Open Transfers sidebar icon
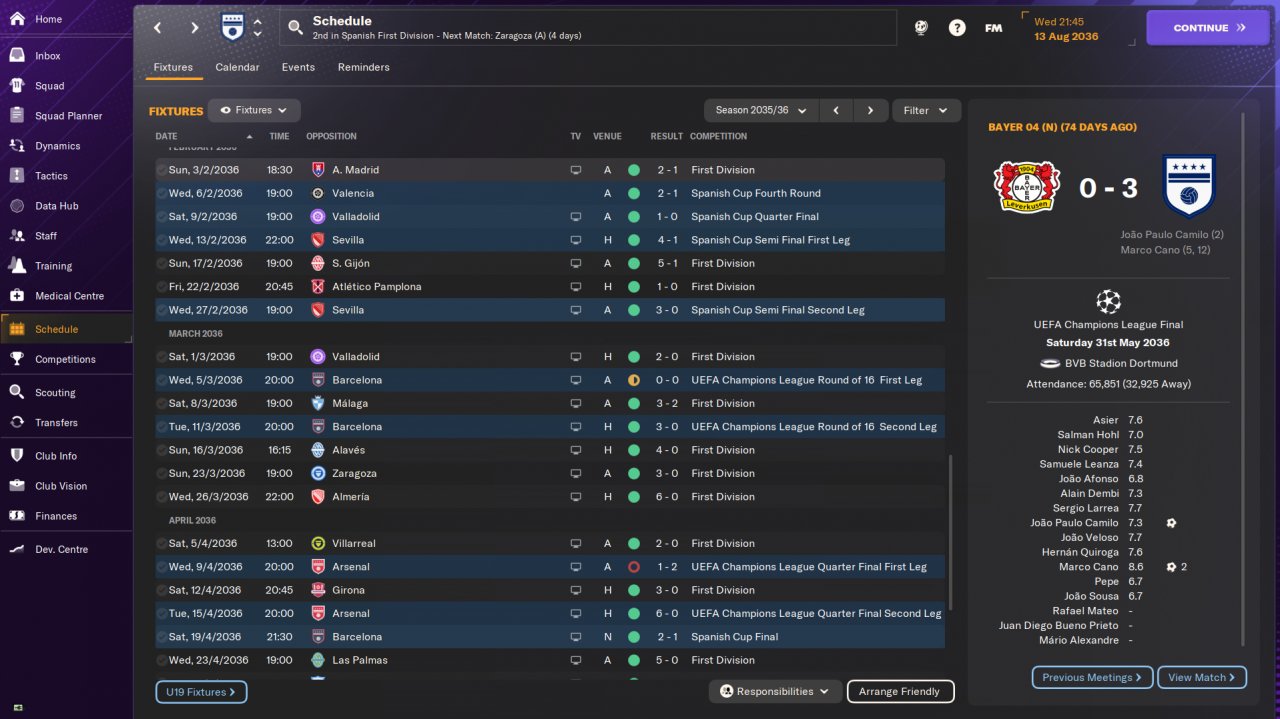This screenshot has width=1280, height=719. pyautogui.click(x=17, y=423)
